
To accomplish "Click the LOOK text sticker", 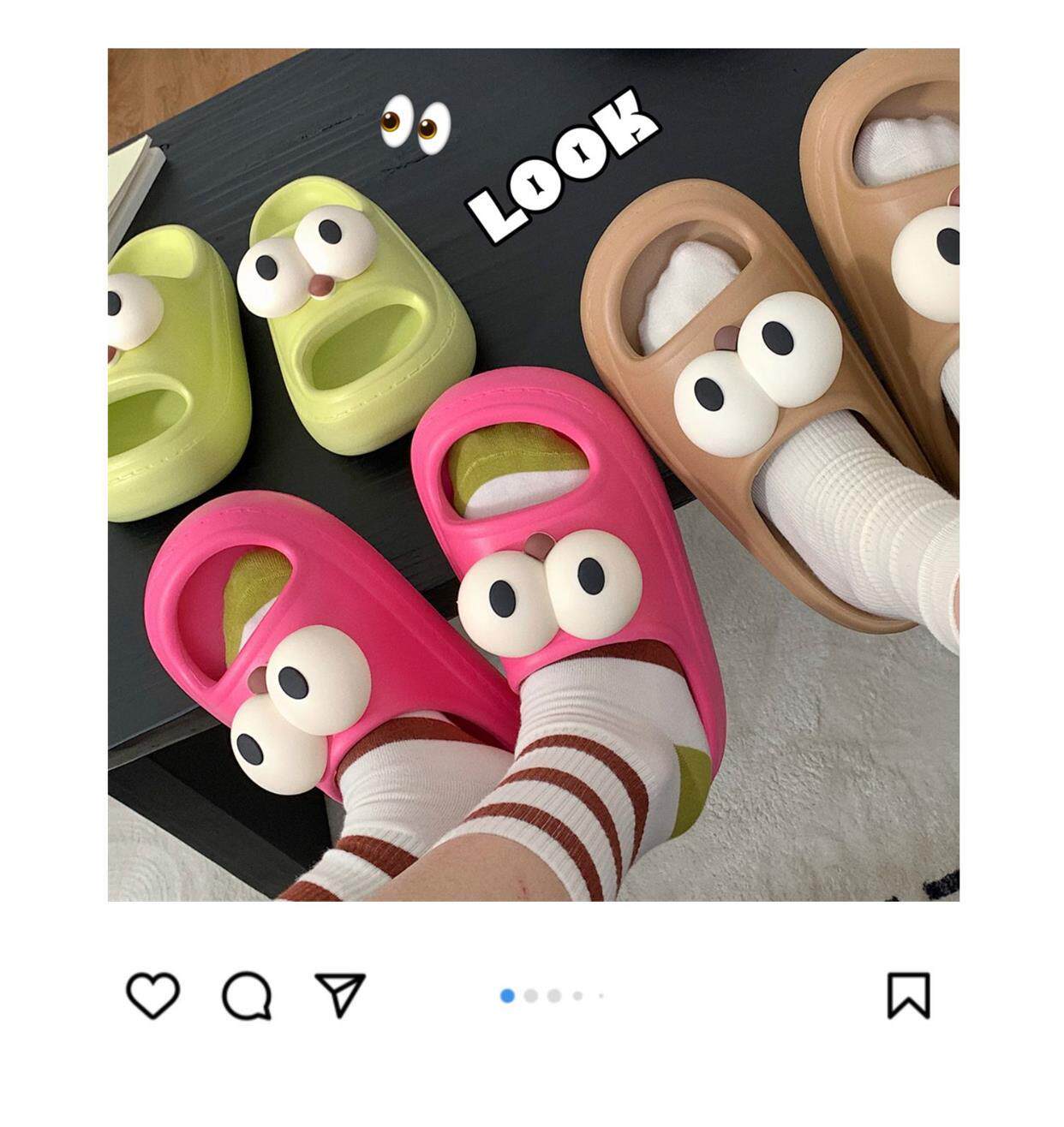I will [563, 164].
